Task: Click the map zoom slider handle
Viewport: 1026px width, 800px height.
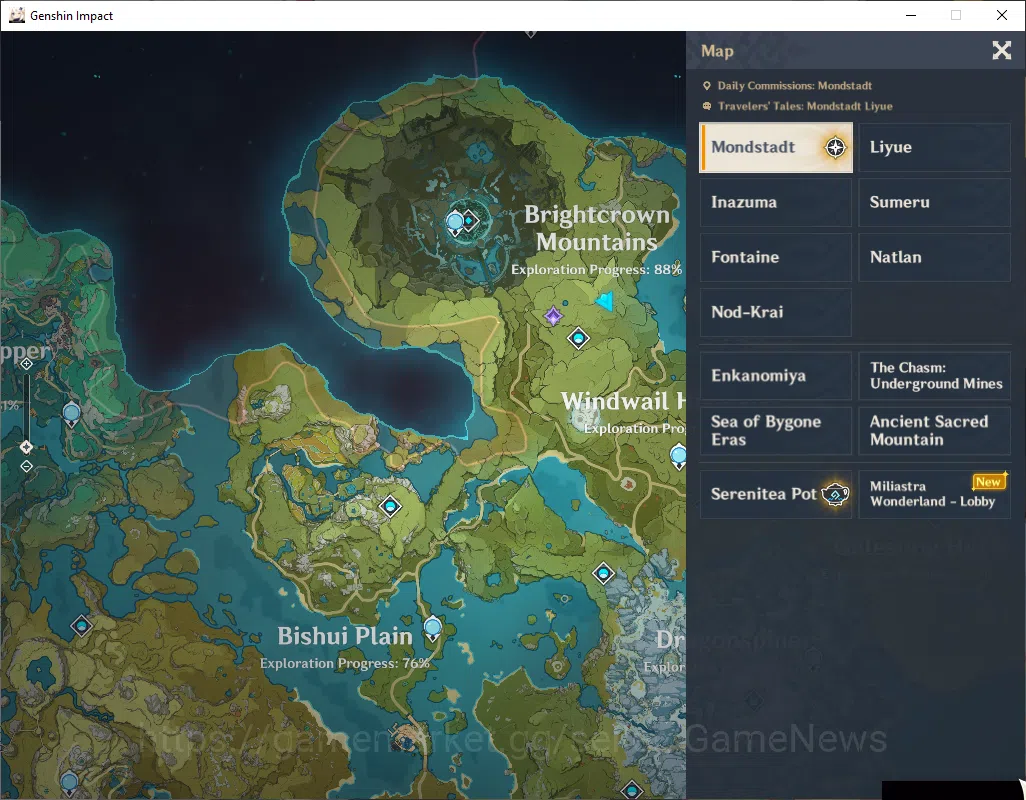Action: [26, 447]
